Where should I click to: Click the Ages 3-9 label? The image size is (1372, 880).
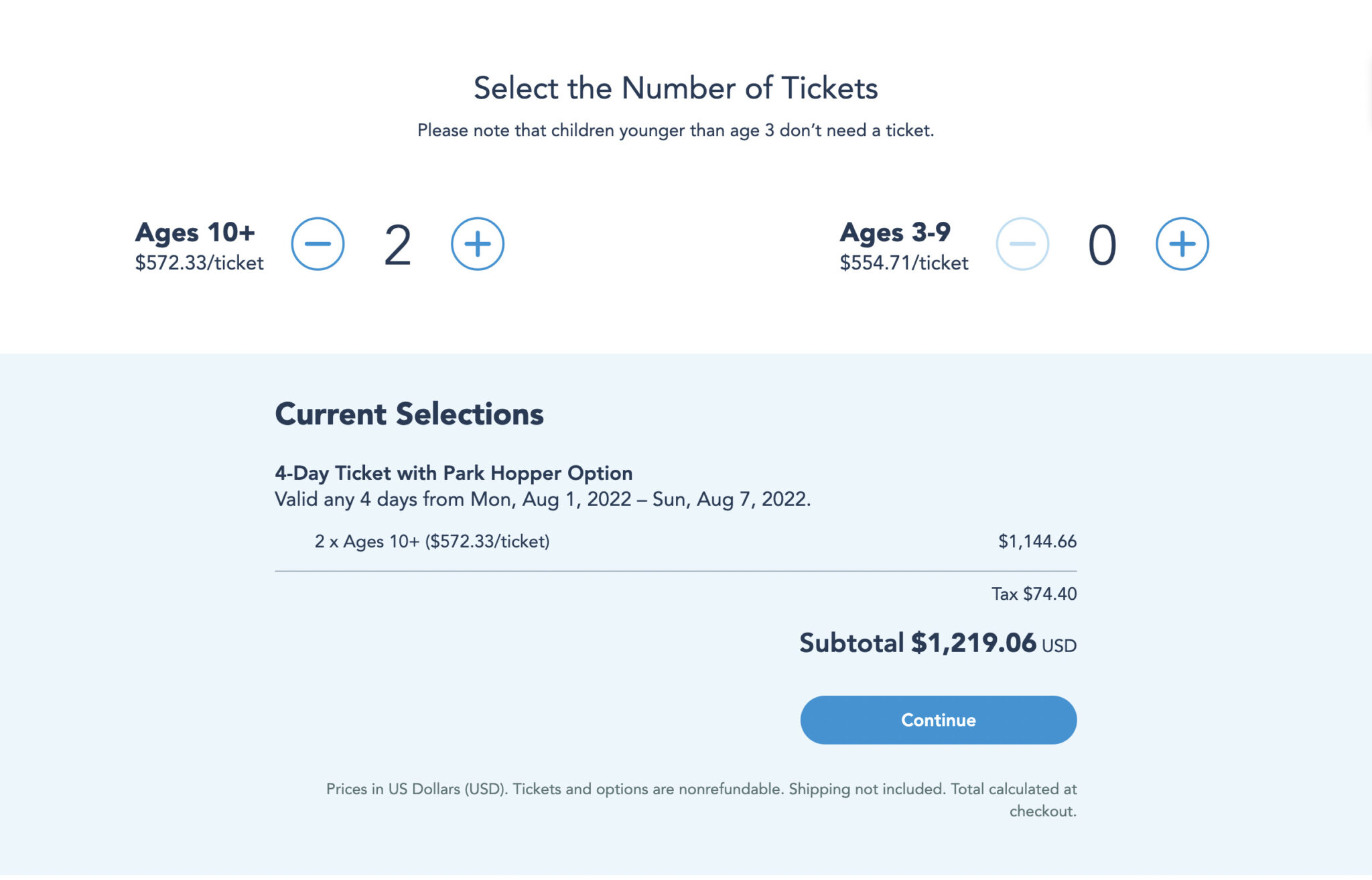click(895, 233)
